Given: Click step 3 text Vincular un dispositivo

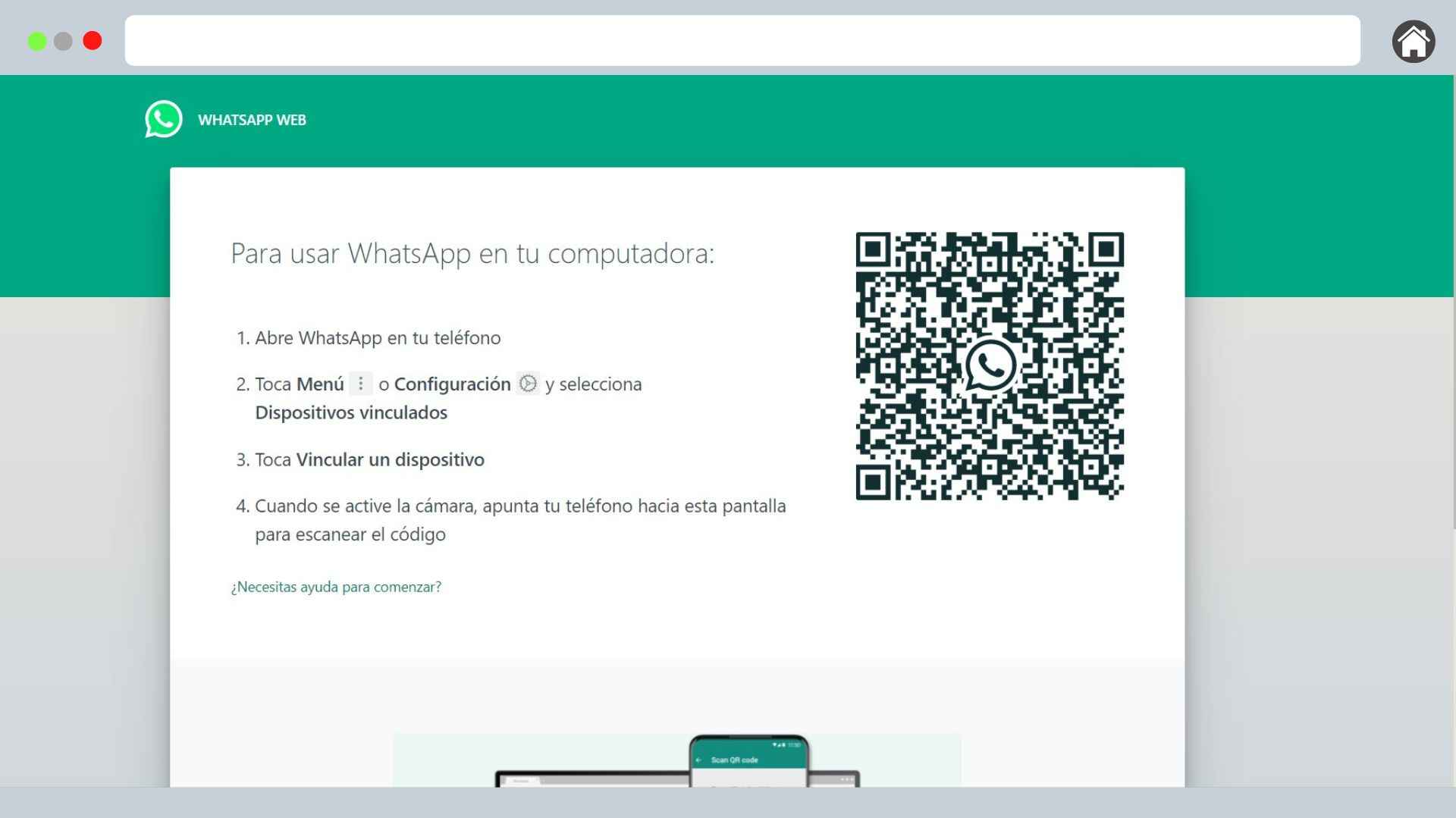Looking at the screenshot, I should pyautogui.click(x=390, y=459).
